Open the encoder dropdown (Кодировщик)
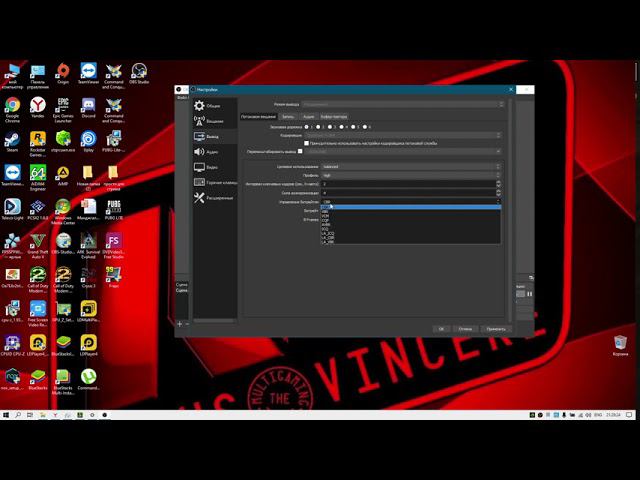This screenshot has width=640, height=480. tap(402, 135)
